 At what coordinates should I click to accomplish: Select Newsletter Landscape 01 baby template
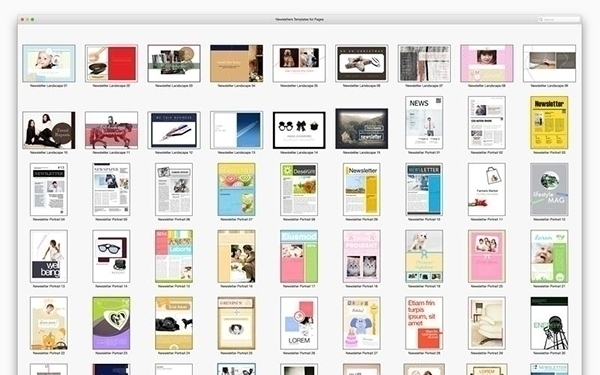49,63
